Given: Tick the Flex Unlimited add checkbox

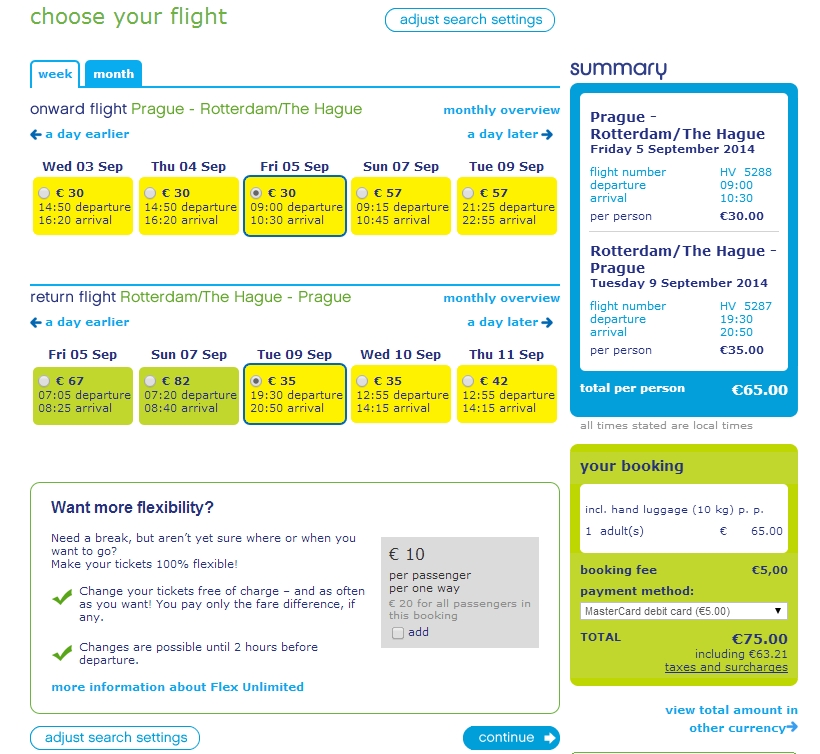Looking at the screenshot, I should coord(399,633).
